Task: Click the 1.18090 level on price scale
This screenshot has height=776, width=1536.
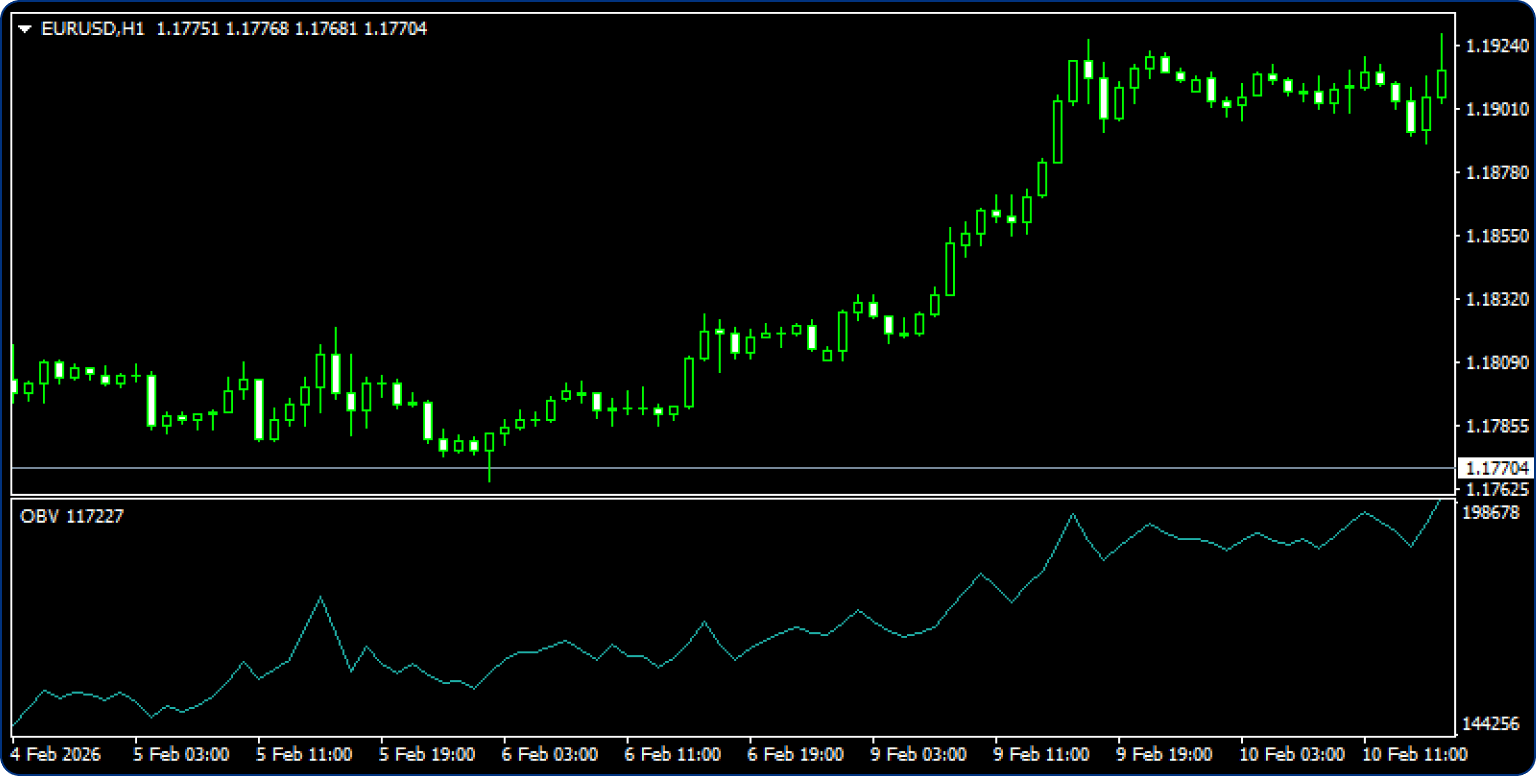Action: [1497, 362]
